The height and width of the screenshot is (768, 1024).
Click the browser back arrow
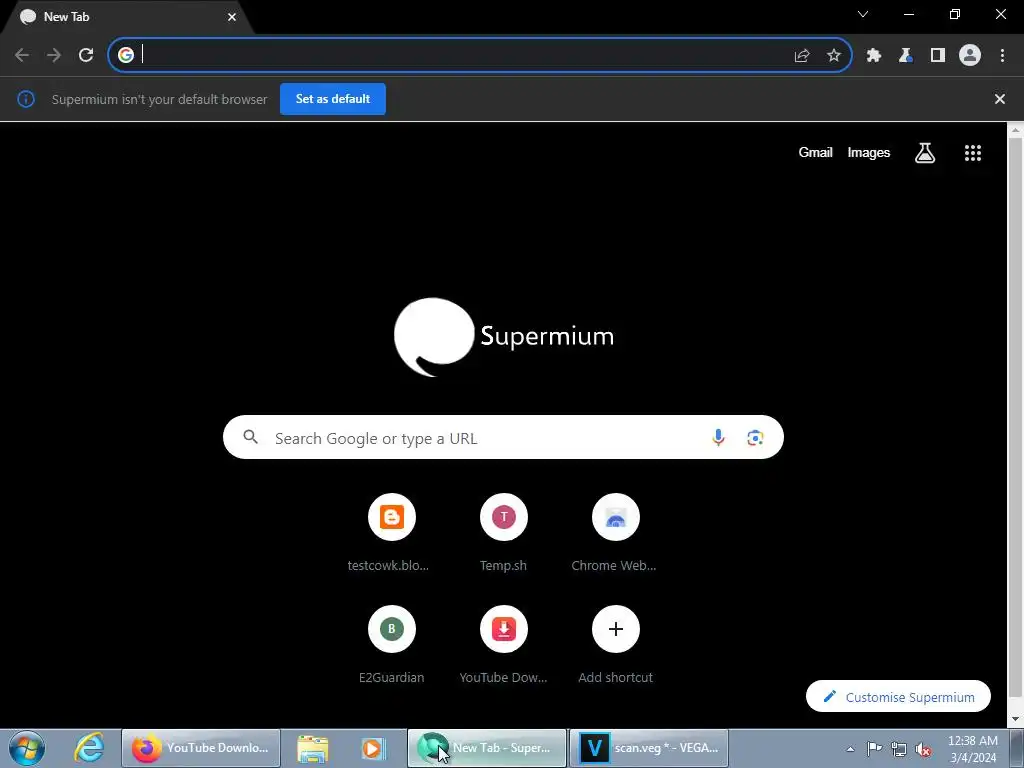[22, 55]
